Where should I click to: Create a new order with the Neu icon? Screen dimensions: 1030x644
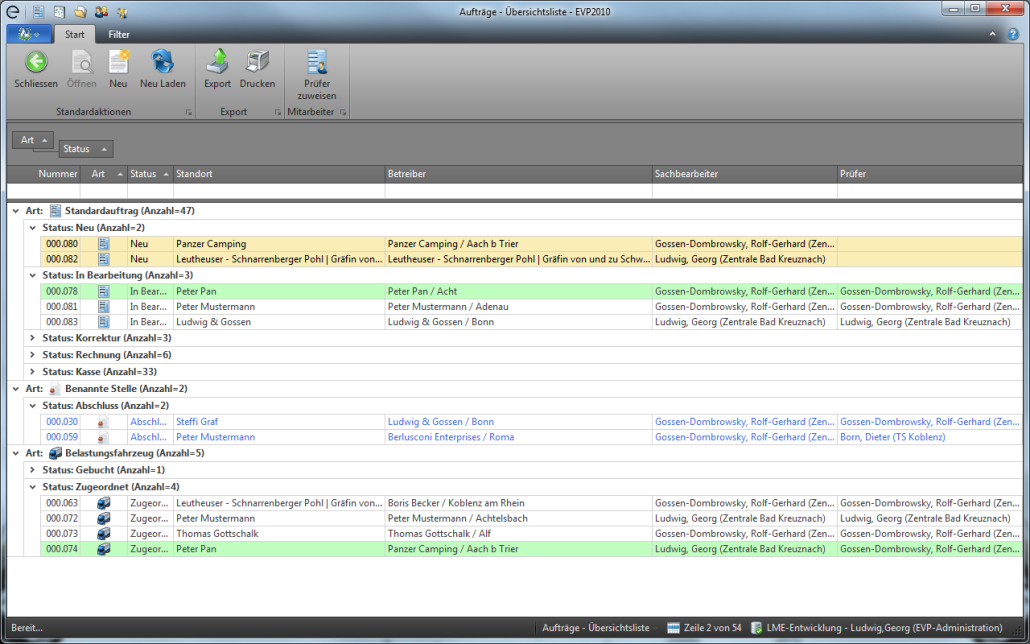point(118,62)
